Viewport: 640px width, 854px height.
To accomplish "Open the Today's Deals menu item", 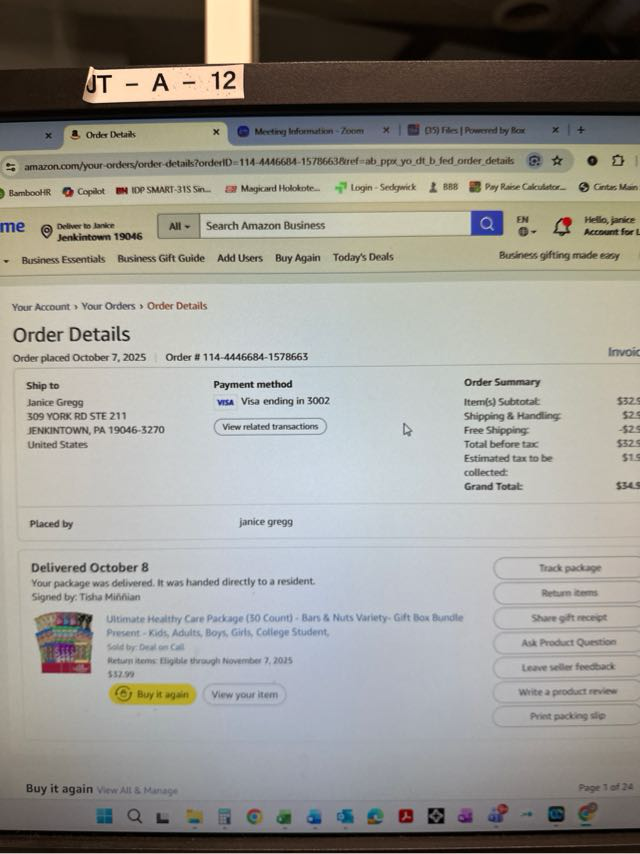I will [363, 257].
